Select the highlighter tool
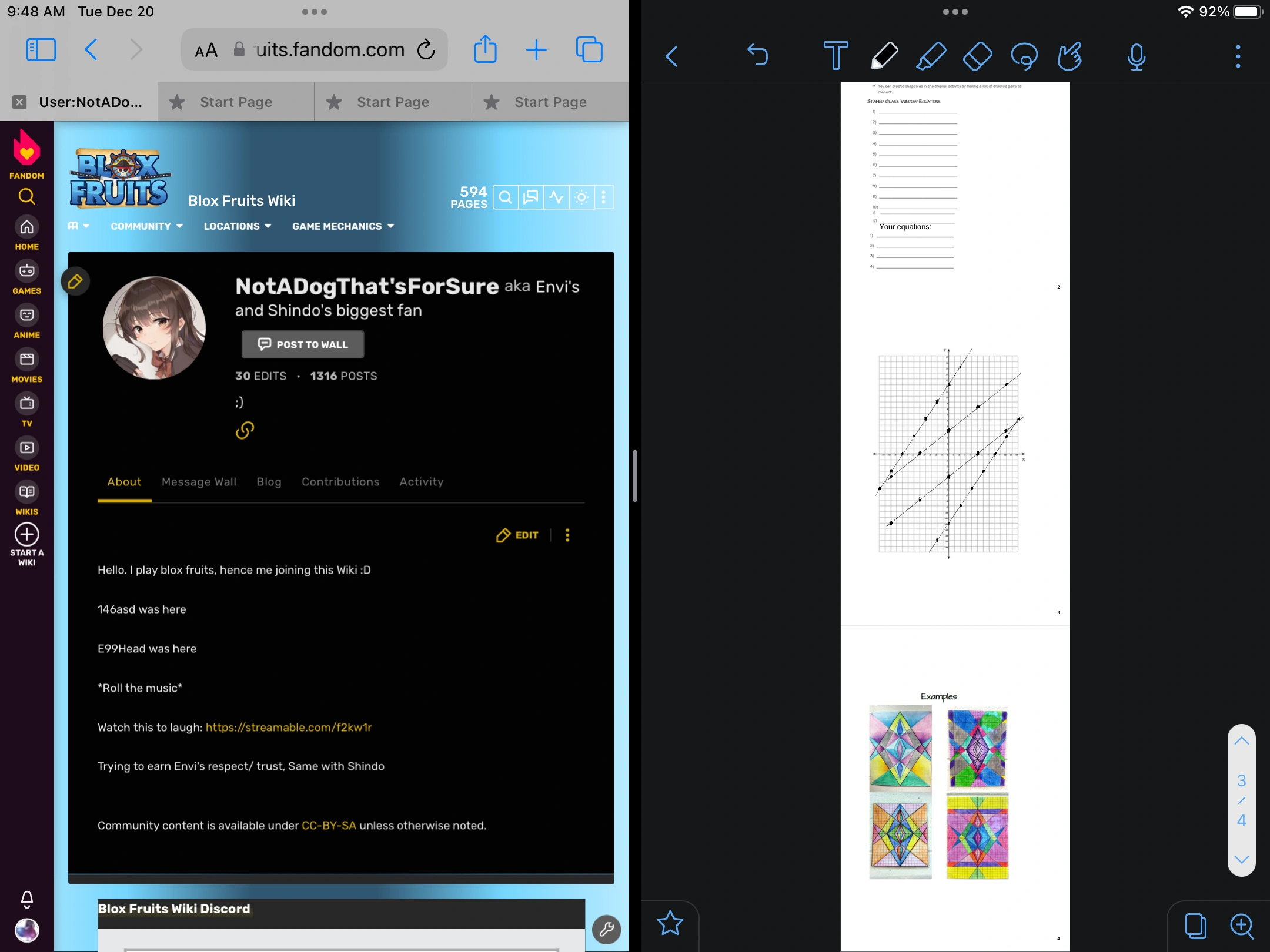Screen dimensions: 1270x952 (x=931, y=56)
